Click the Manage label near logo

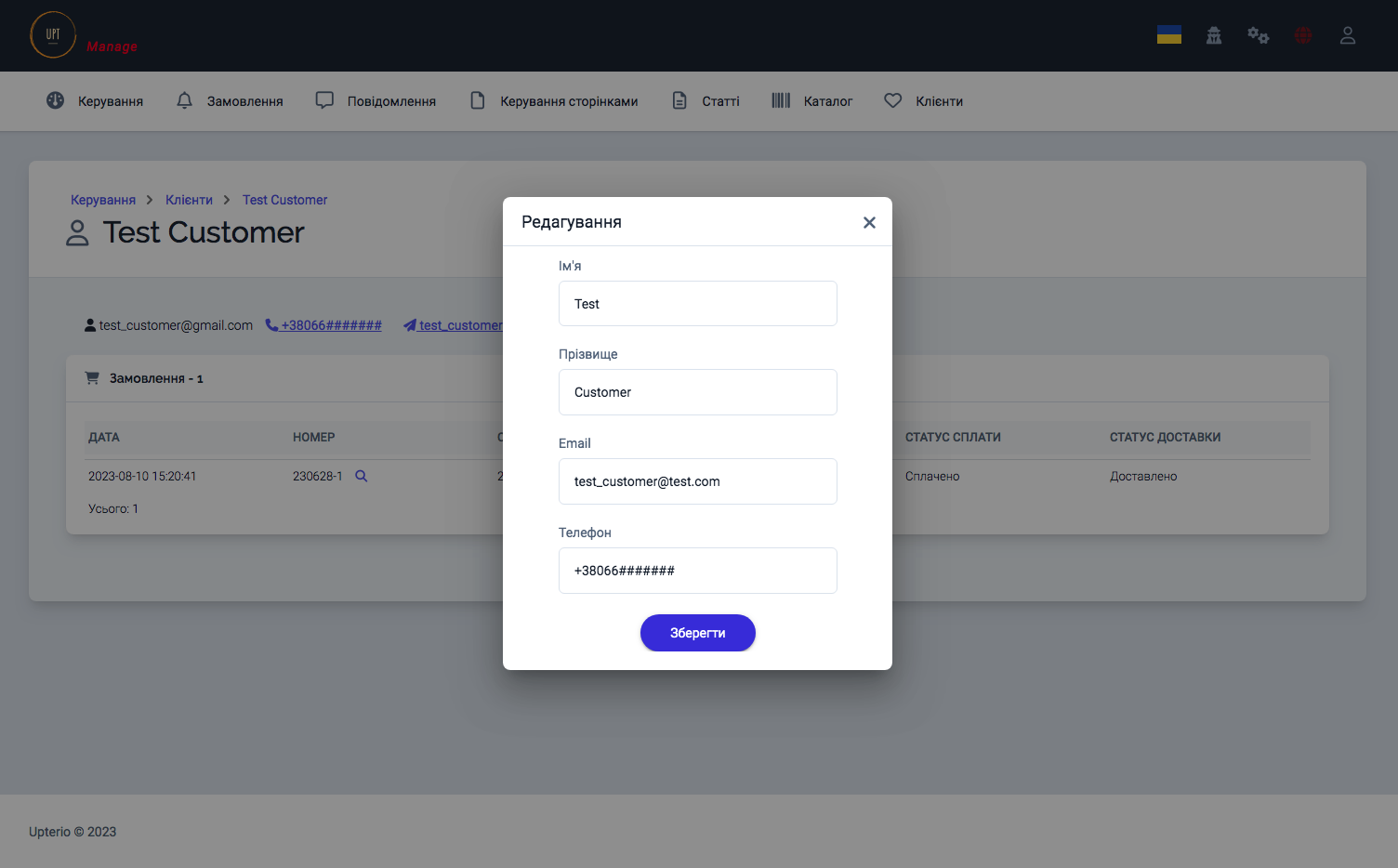point(112,46)
